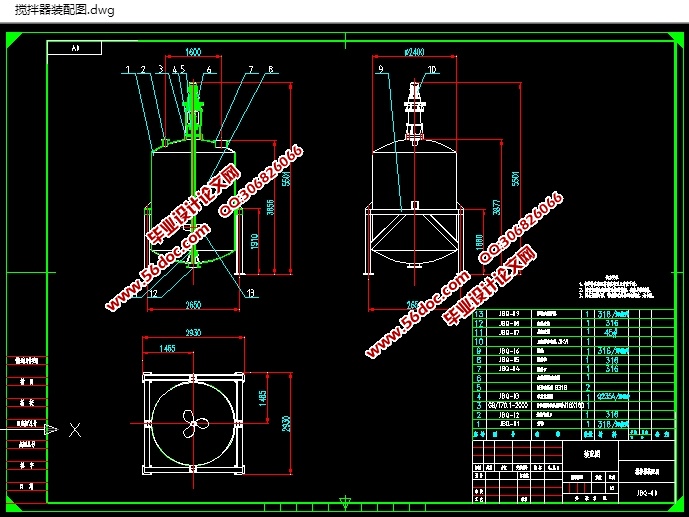This screenshot has width=689, height=517.
Task: Click the agitator motor on the front view
Action: click(x=193, y=113)
